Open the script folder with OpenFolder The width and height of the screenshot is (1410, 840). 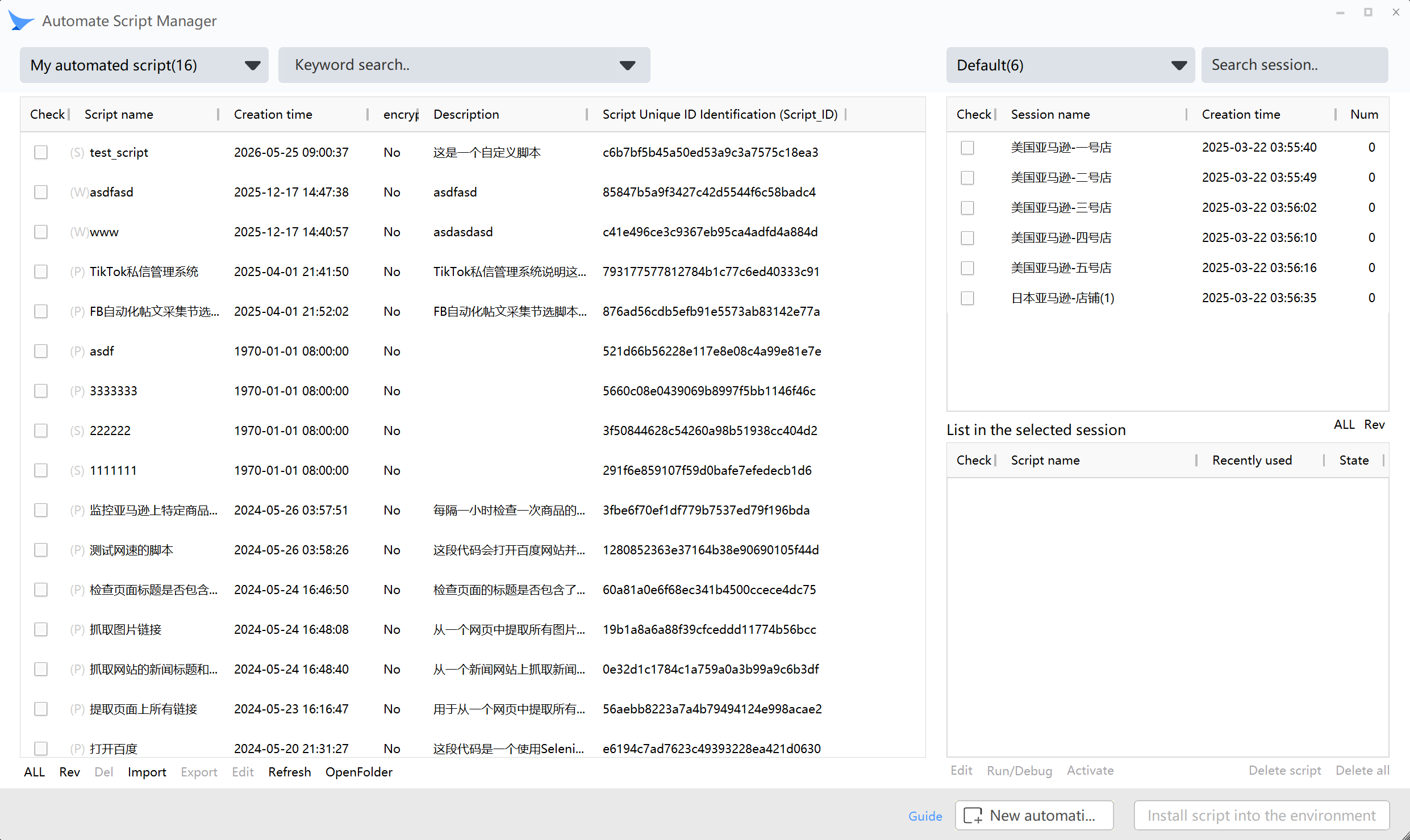pos(359,772)
